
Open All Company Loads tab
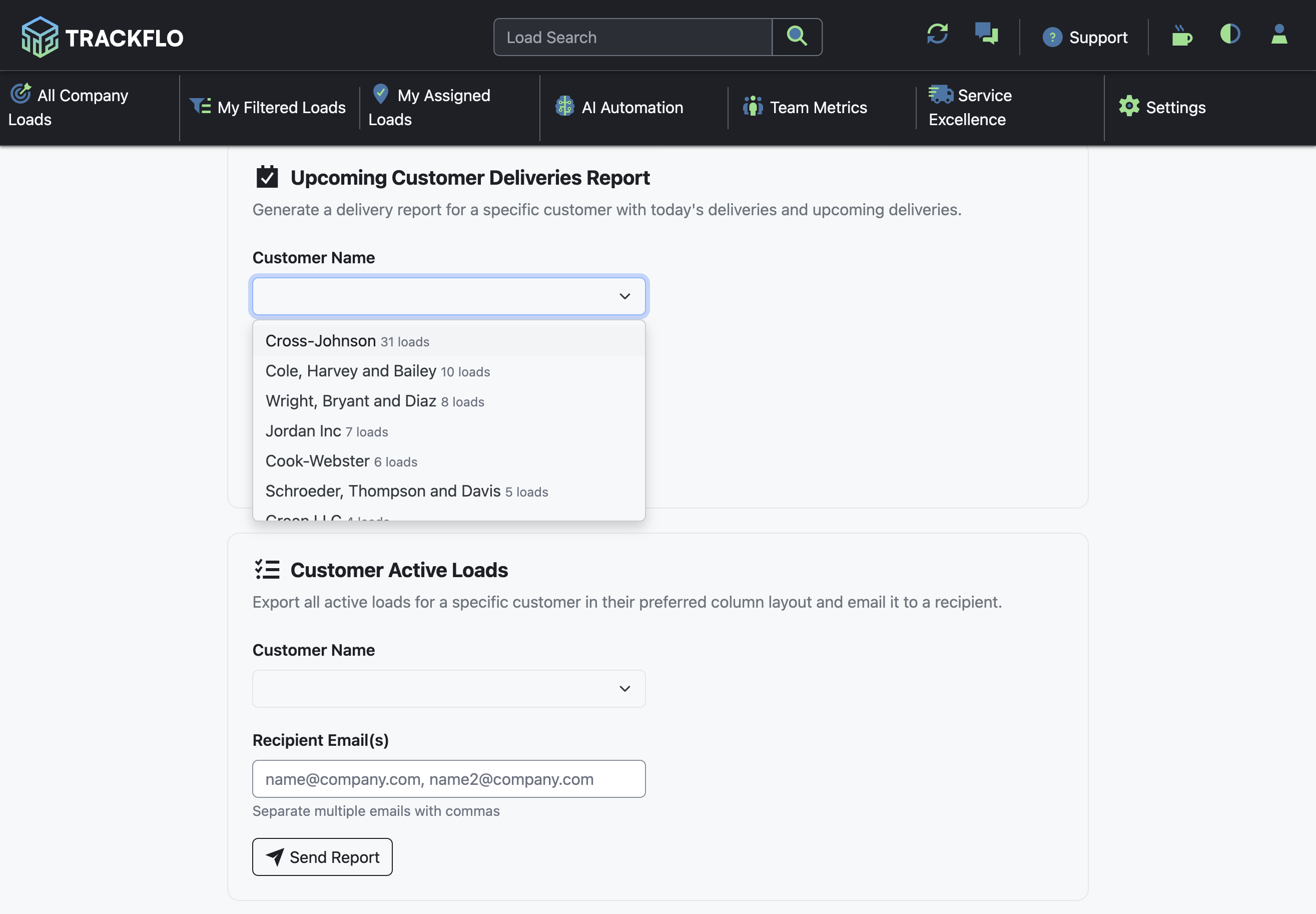coord(89,107)
